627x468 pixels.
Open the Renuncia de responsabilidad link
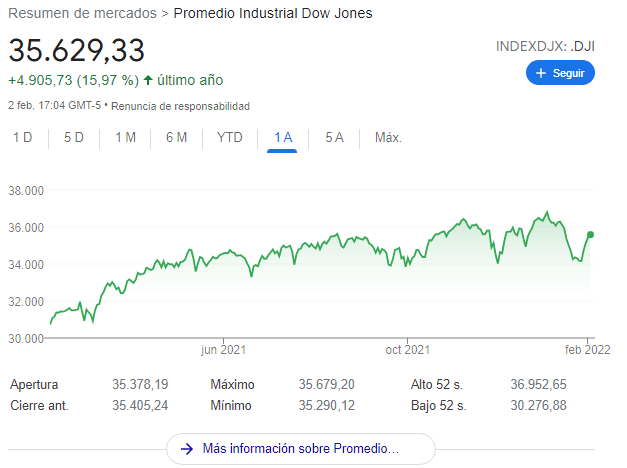click(180, 106)
